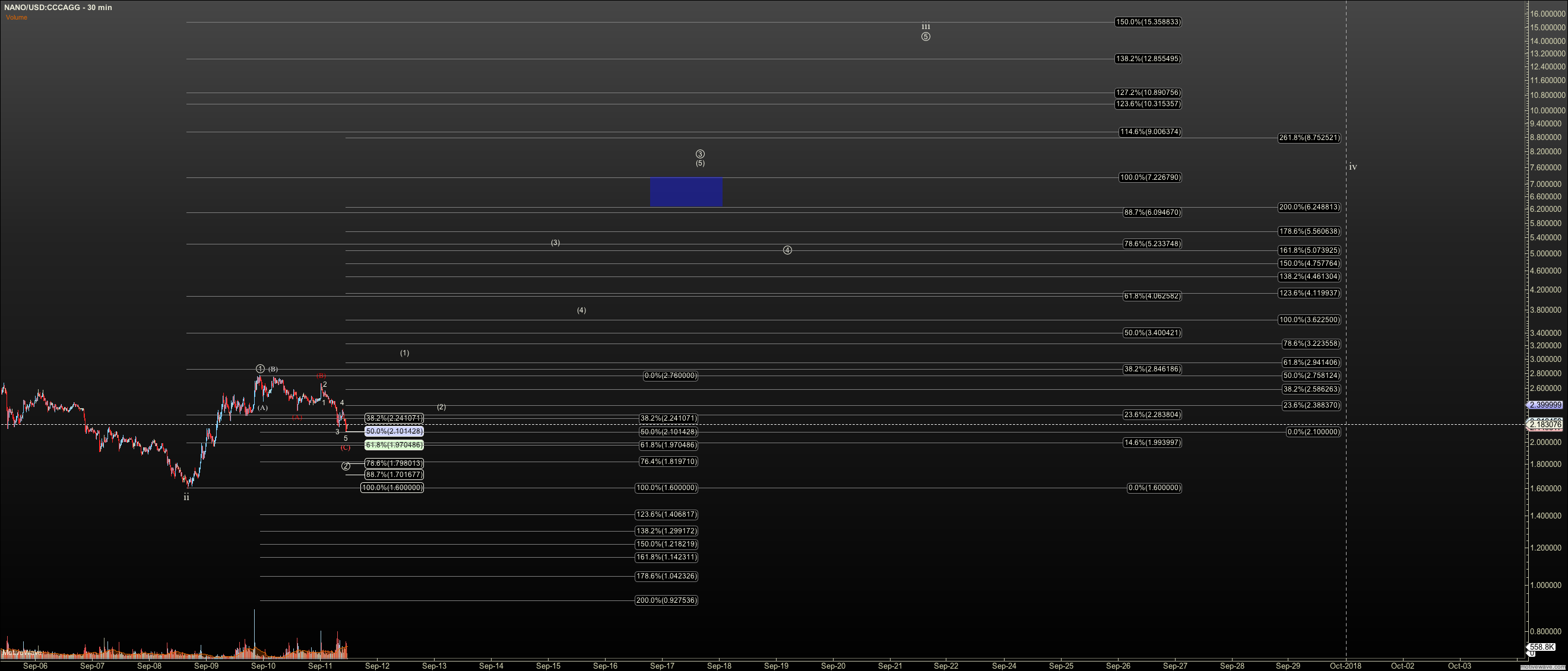Screen dimensions: 1568x671
Task: Click the circled 4 wave label
Action: click(787, 250)
